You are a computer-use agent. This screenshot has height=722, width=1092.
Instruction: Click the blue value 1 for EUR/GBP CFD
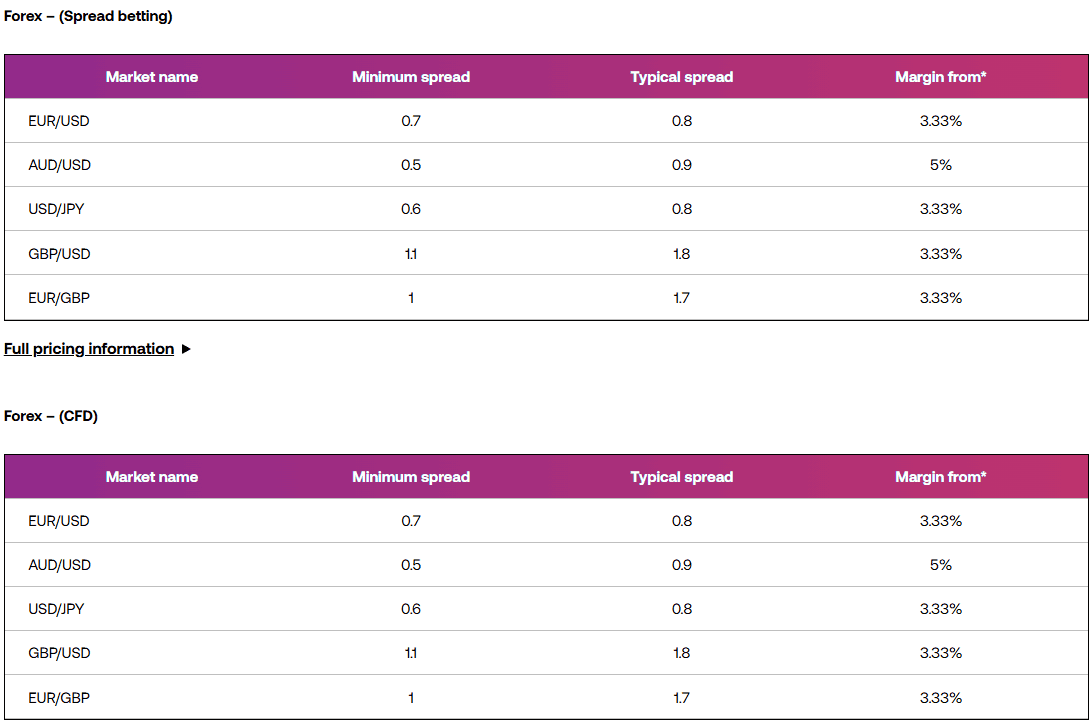point(411,697)
